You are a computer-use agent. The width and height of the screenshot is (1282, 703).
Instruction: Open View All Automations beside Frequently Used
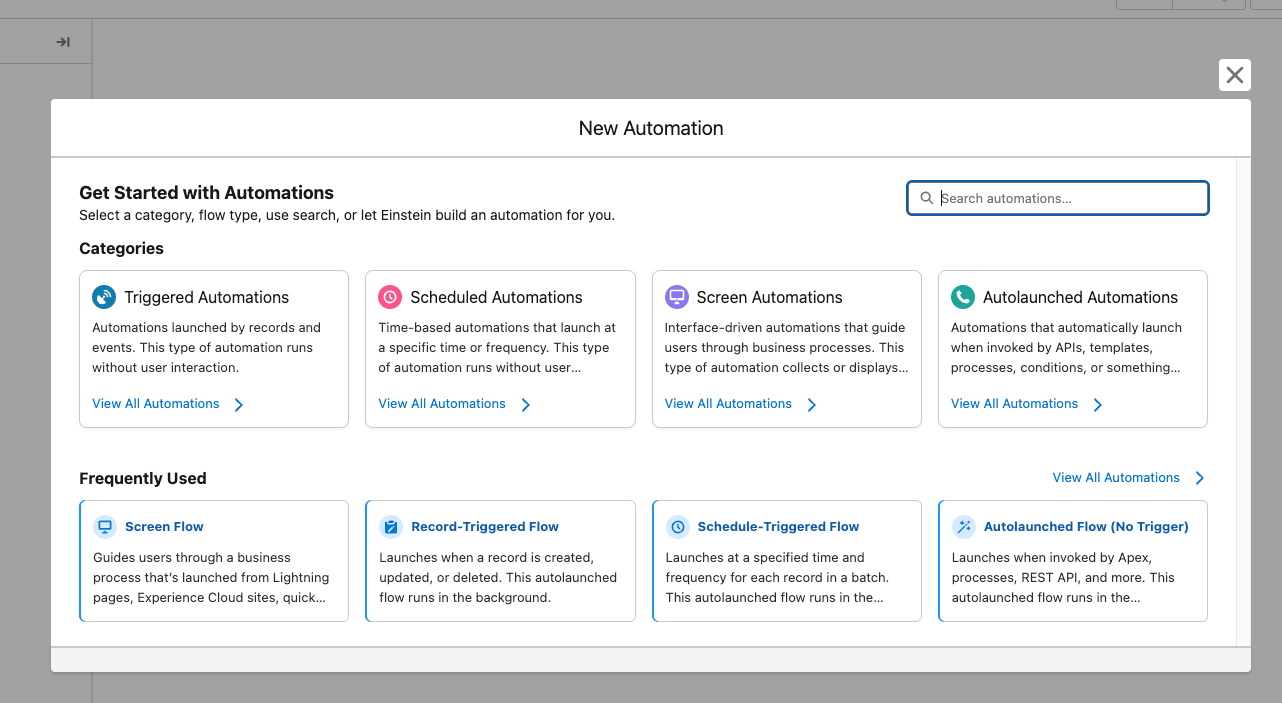click(1117, 477)
